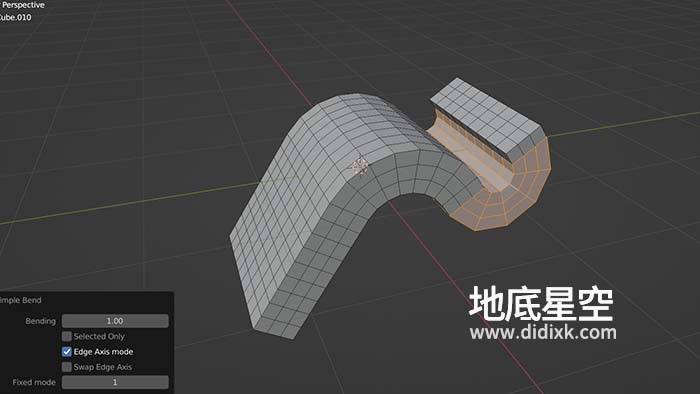This screenshot has width=700, height=394.
Task: Click the Simple Bend panel header
Action: tap(21, 300)
